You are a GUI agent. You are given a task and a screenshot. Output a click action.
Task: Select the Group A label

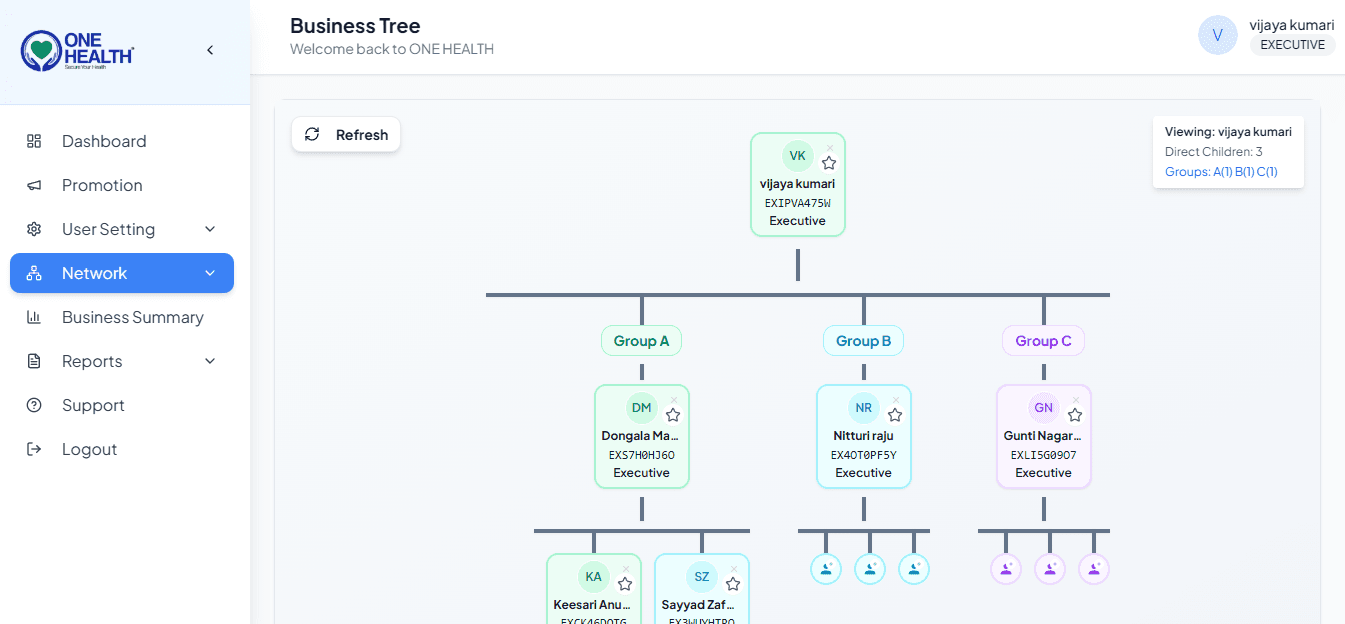642,341
